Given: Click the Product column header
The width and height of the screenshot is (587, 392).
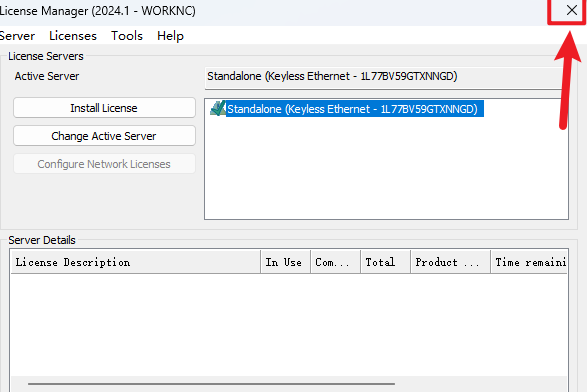Looking at the screenshot, I should click(451, 262).
